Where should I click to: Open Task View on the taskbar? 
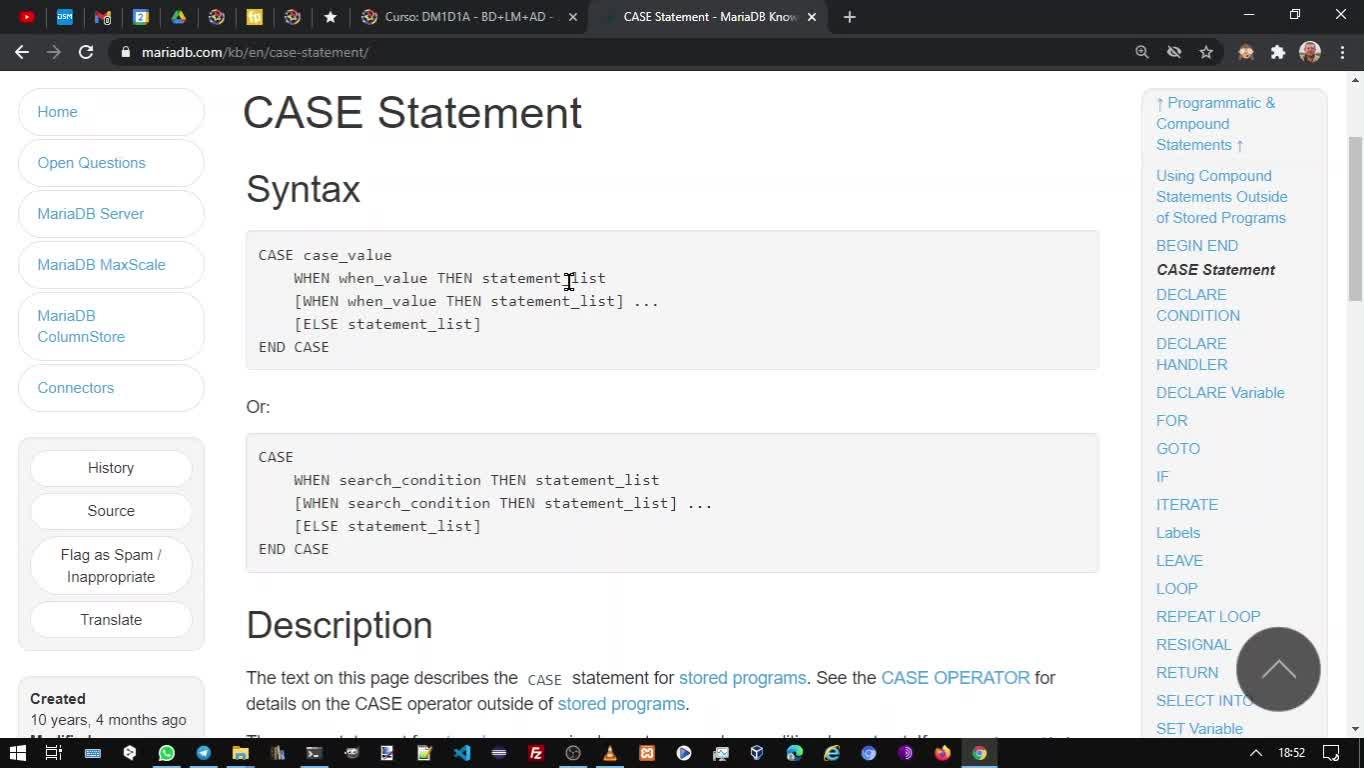(54, 753)
